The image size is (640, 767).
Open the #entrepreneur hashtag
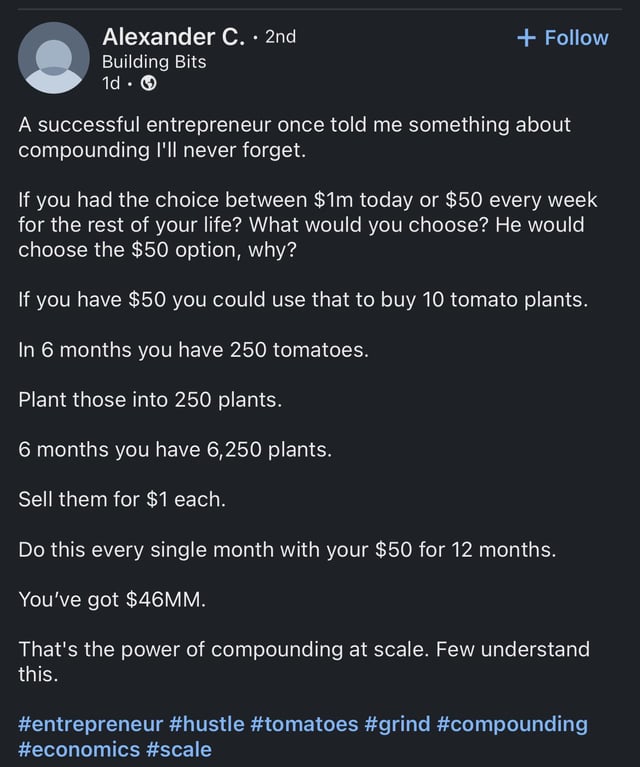click(91, 724)
